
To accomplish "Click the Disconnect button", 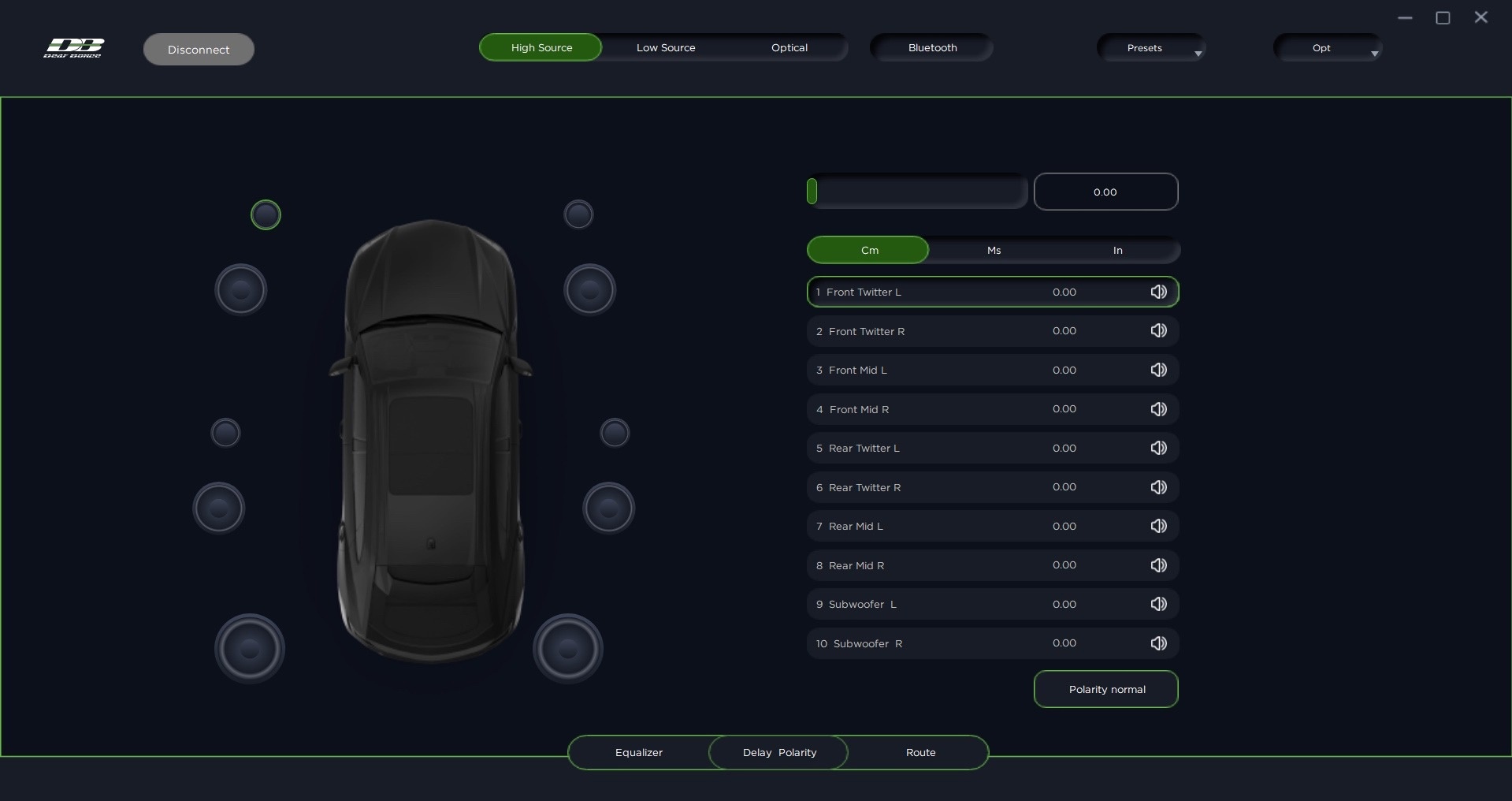I will click(199, 50).
